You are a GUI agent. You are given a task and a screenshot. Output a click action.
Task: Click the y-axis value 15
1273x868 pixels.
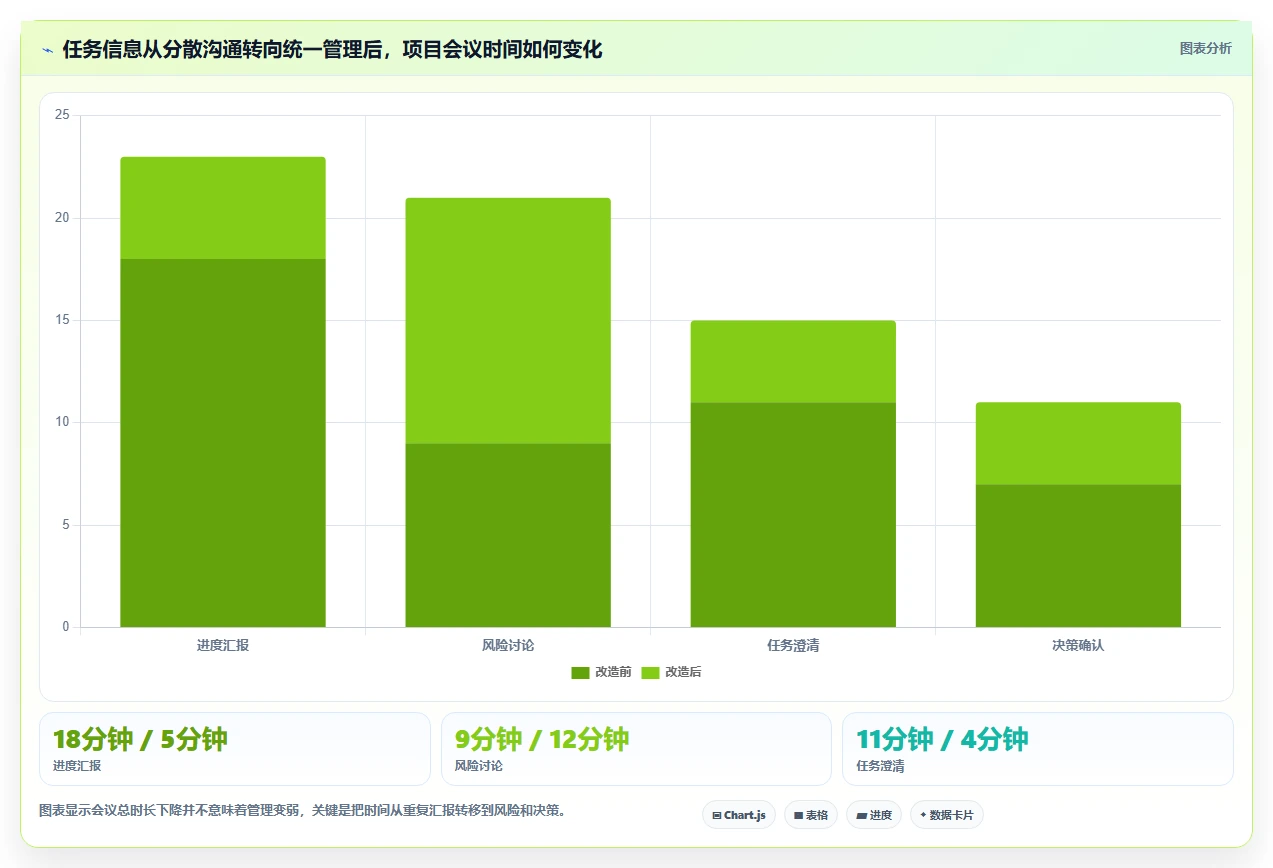coord(62,321)
